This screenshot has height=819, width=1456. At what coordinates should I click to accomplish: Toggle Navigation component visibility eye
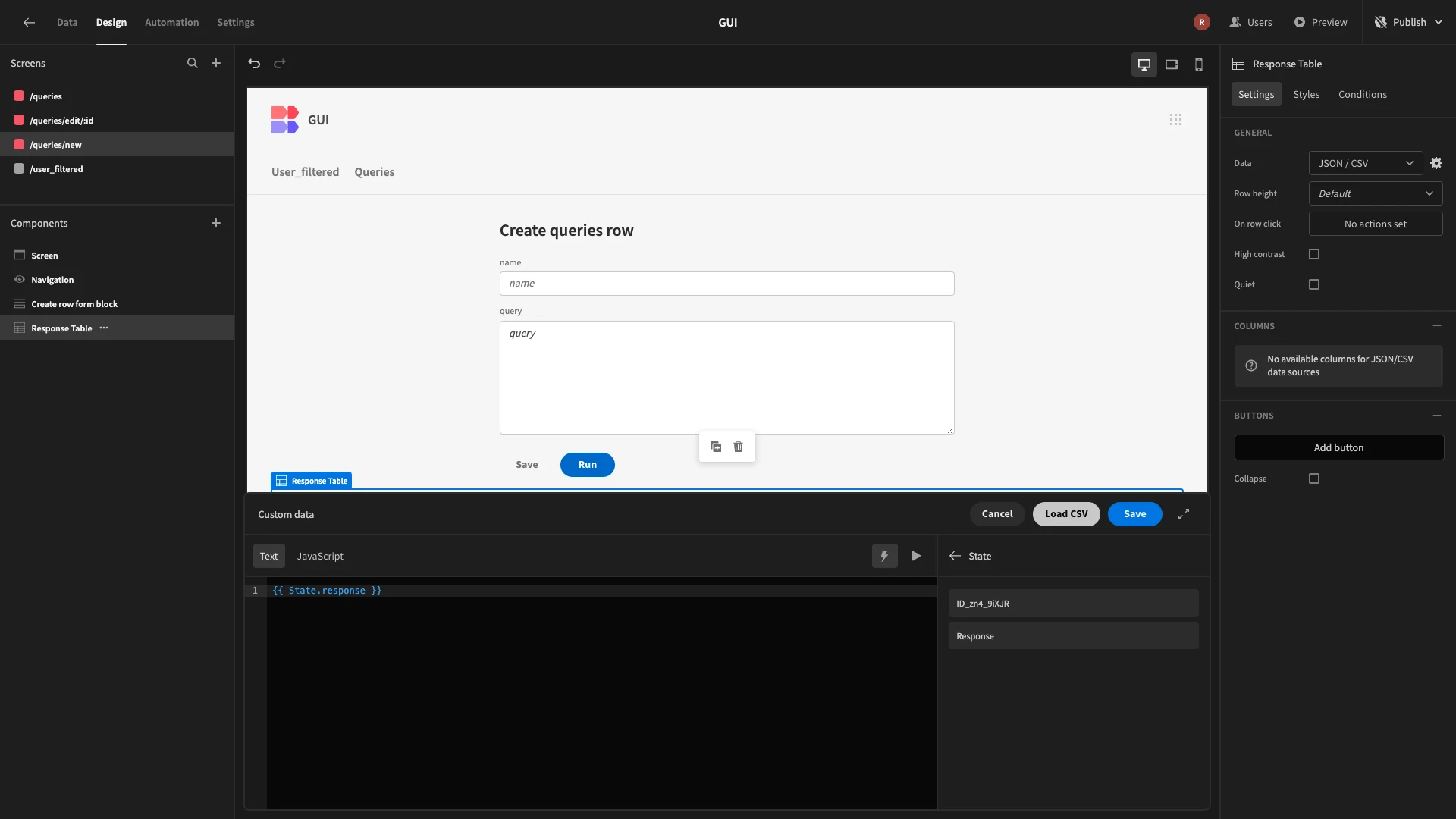(x=20, y=280)
